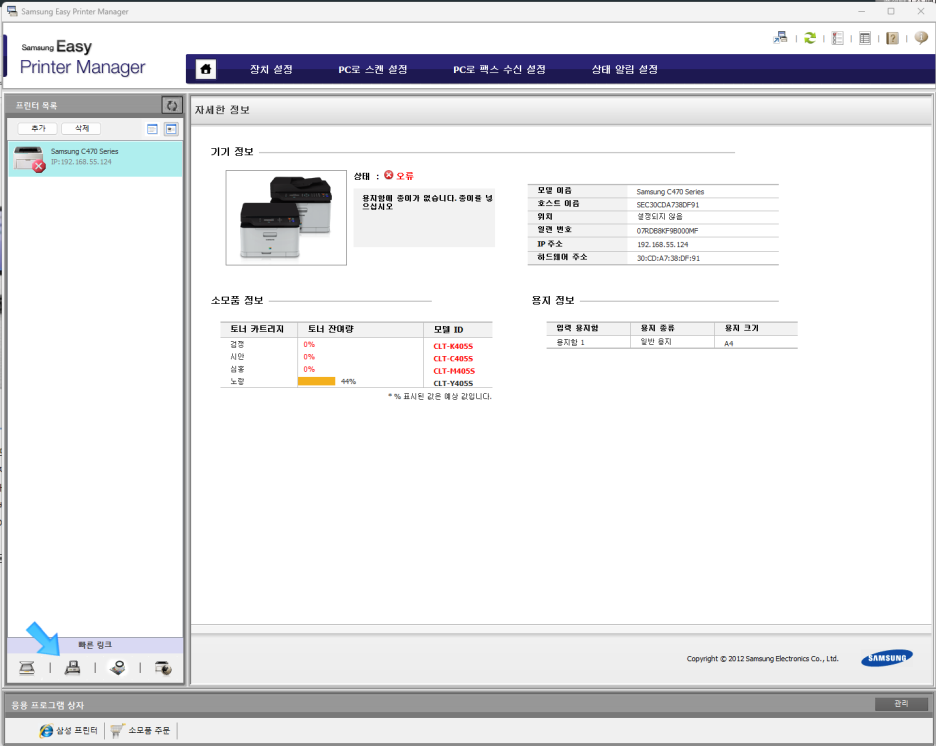Click IP address value 192.168.55.124 in device table

(x=662, y=245)
